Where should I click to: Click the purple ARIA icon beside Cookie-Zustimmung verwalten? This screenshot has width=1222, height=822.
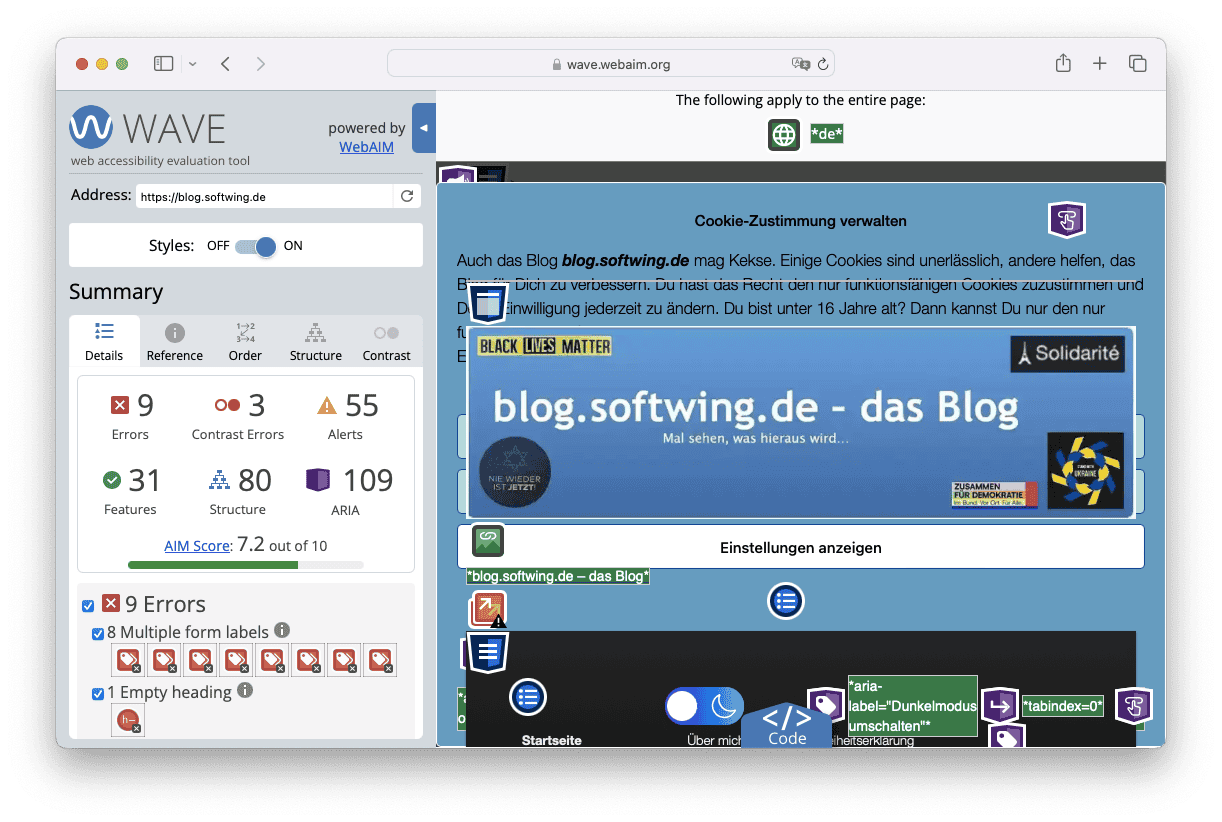click(1067, 220)
